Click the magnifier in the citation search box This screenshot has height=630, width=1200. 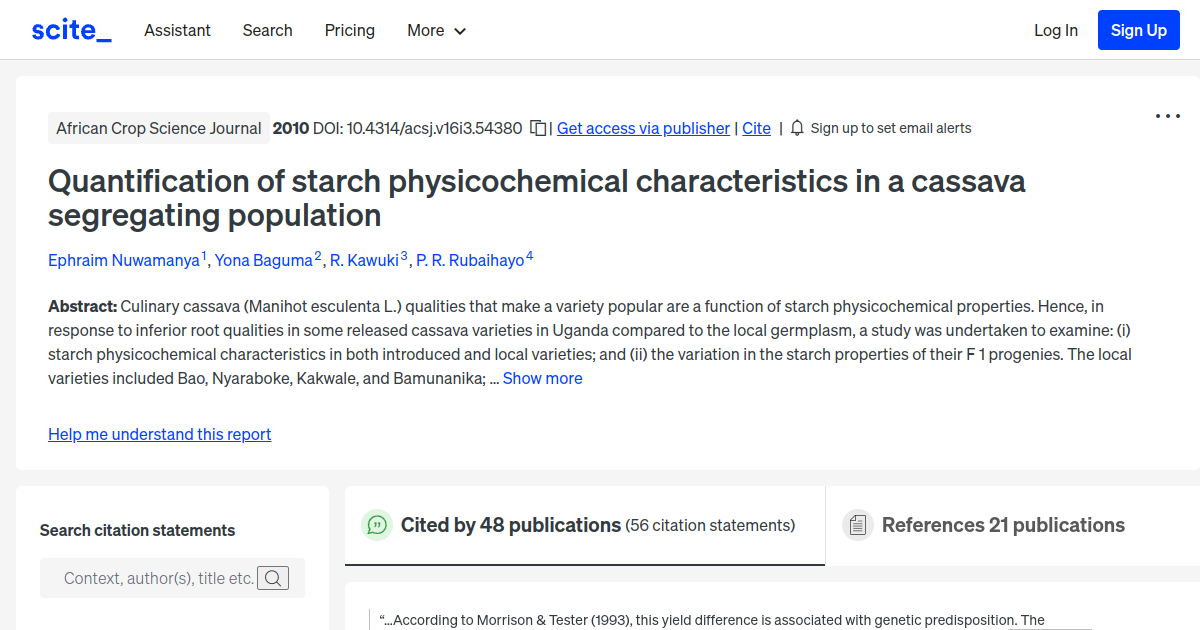point(273,578)
